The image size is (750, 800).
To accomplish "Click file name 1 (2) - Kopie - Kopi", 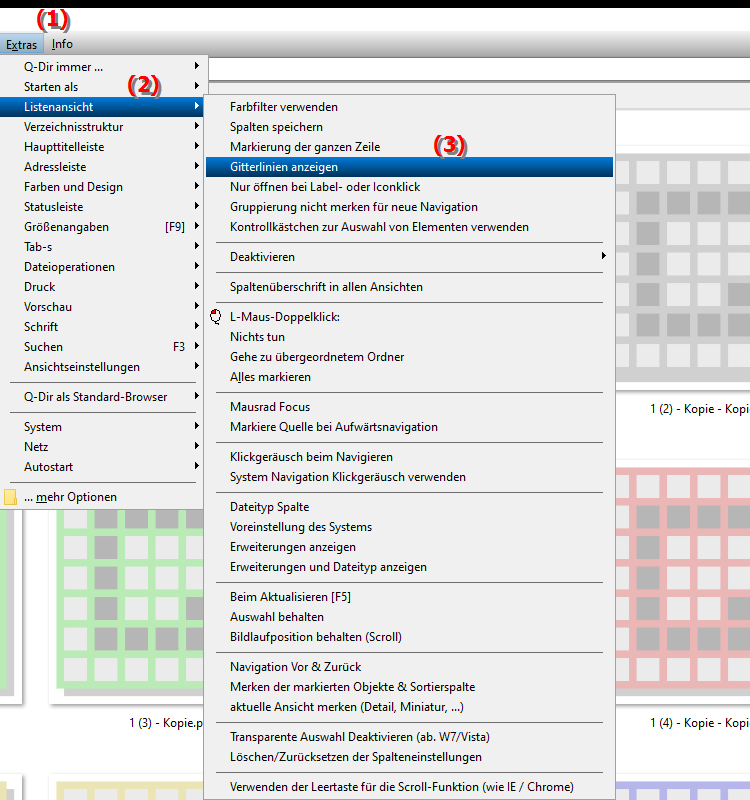I will (x=699, y=409).
